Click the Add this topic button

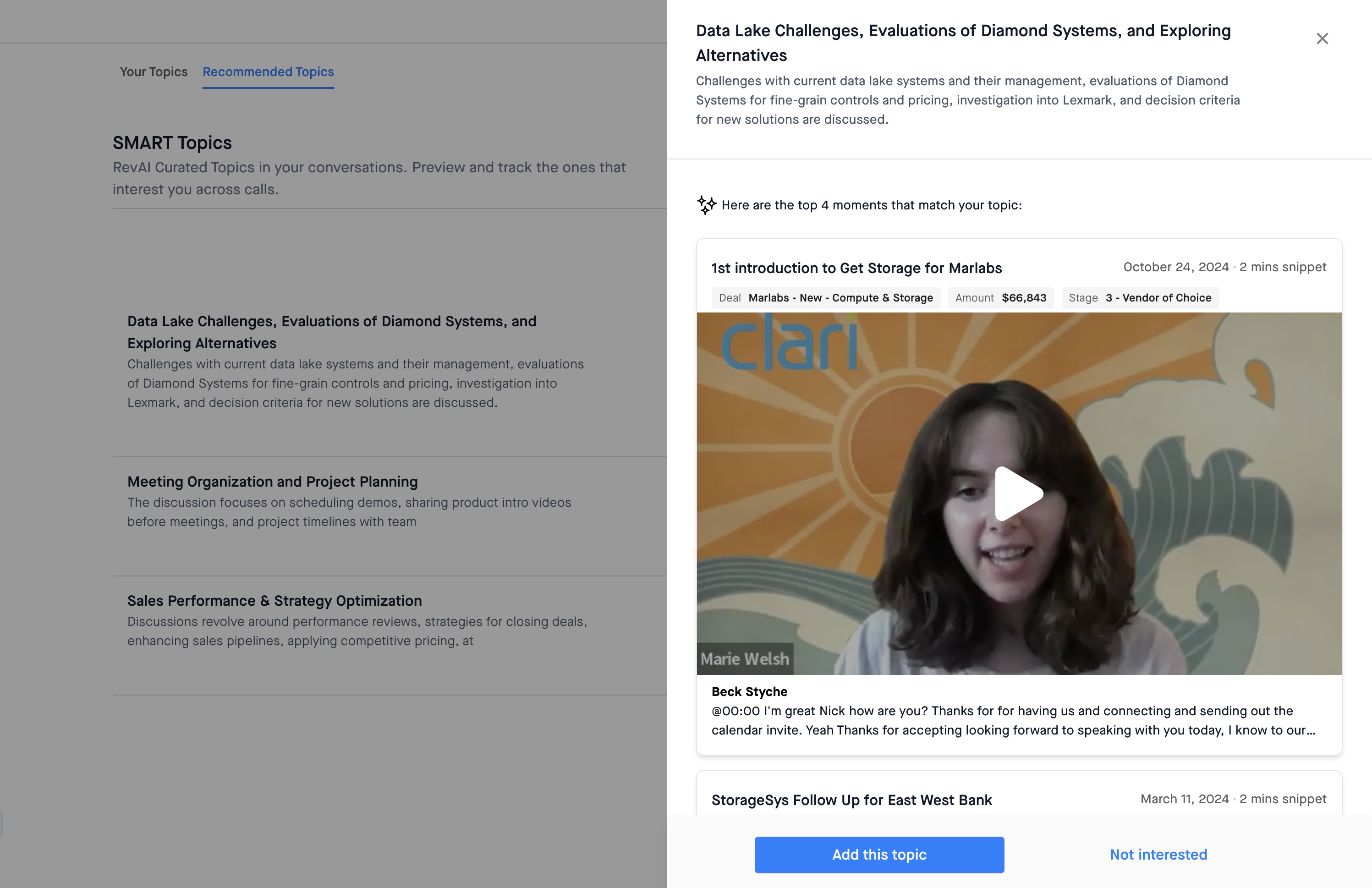[878, 854]
